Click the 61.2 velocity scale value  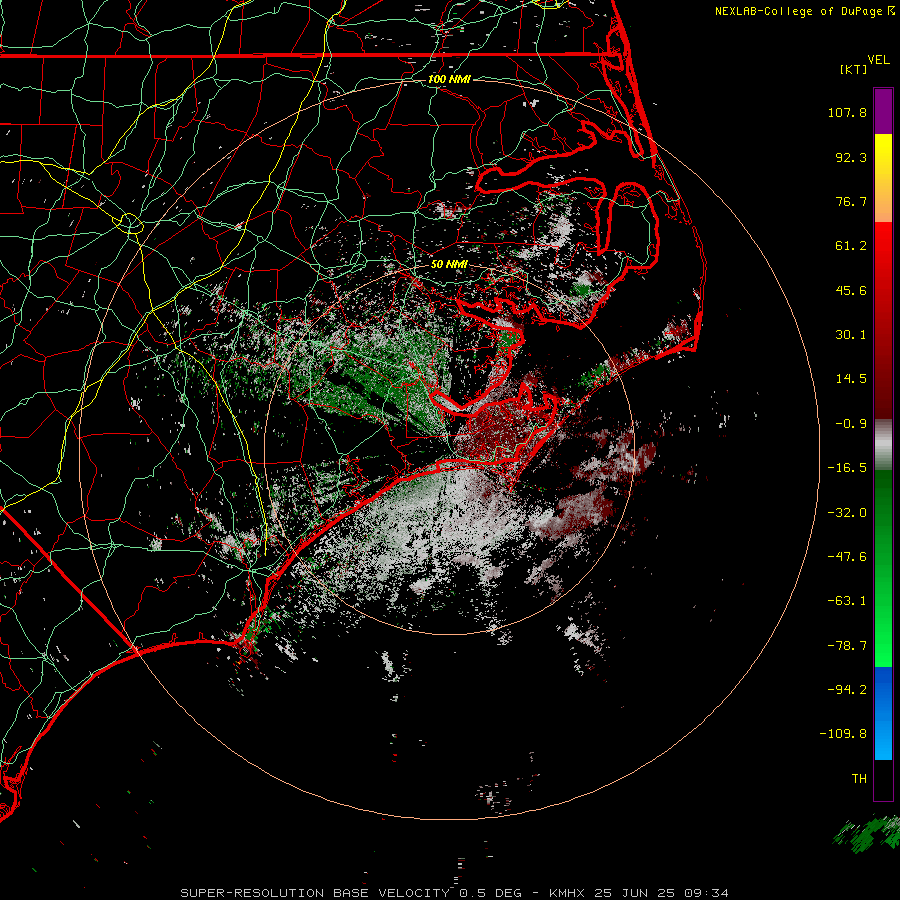coord(851,246)
